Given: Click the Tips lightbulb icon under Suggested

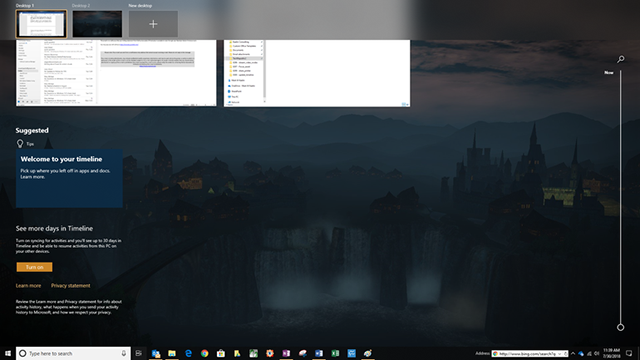Looking at the screenshot, I should click(20, 144).
